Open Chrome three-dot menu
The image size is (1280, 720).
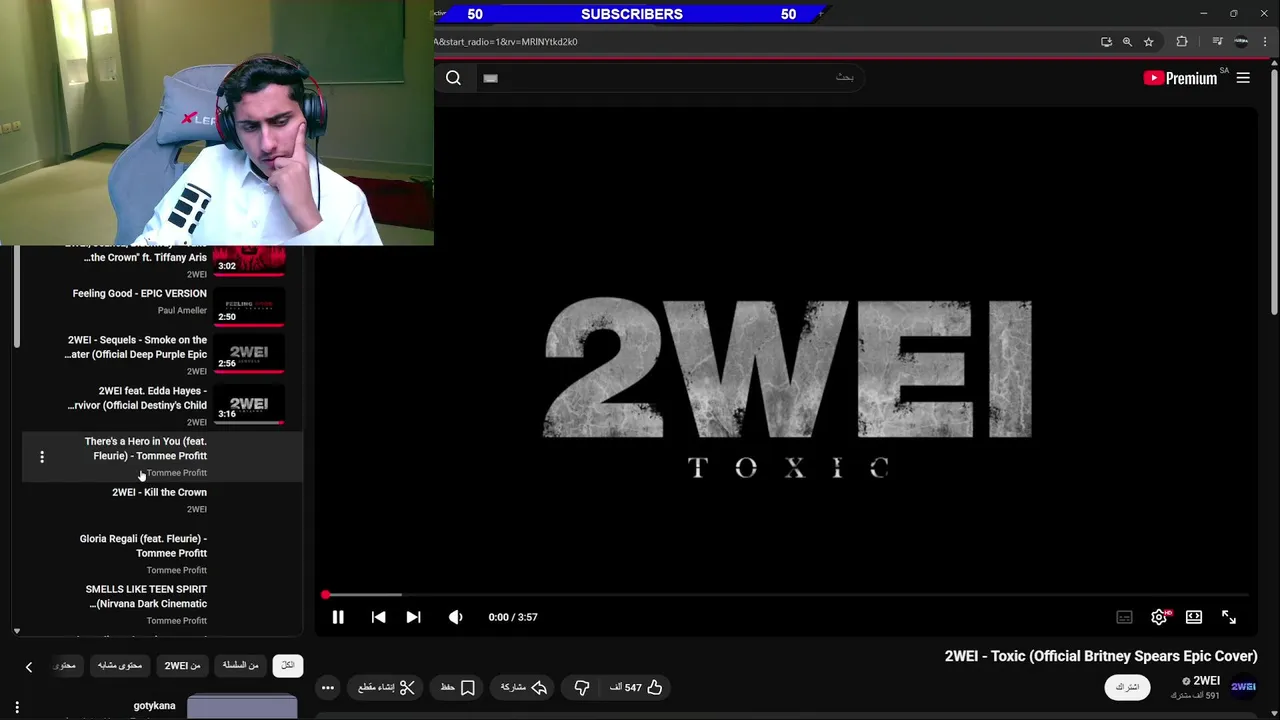1266,42
